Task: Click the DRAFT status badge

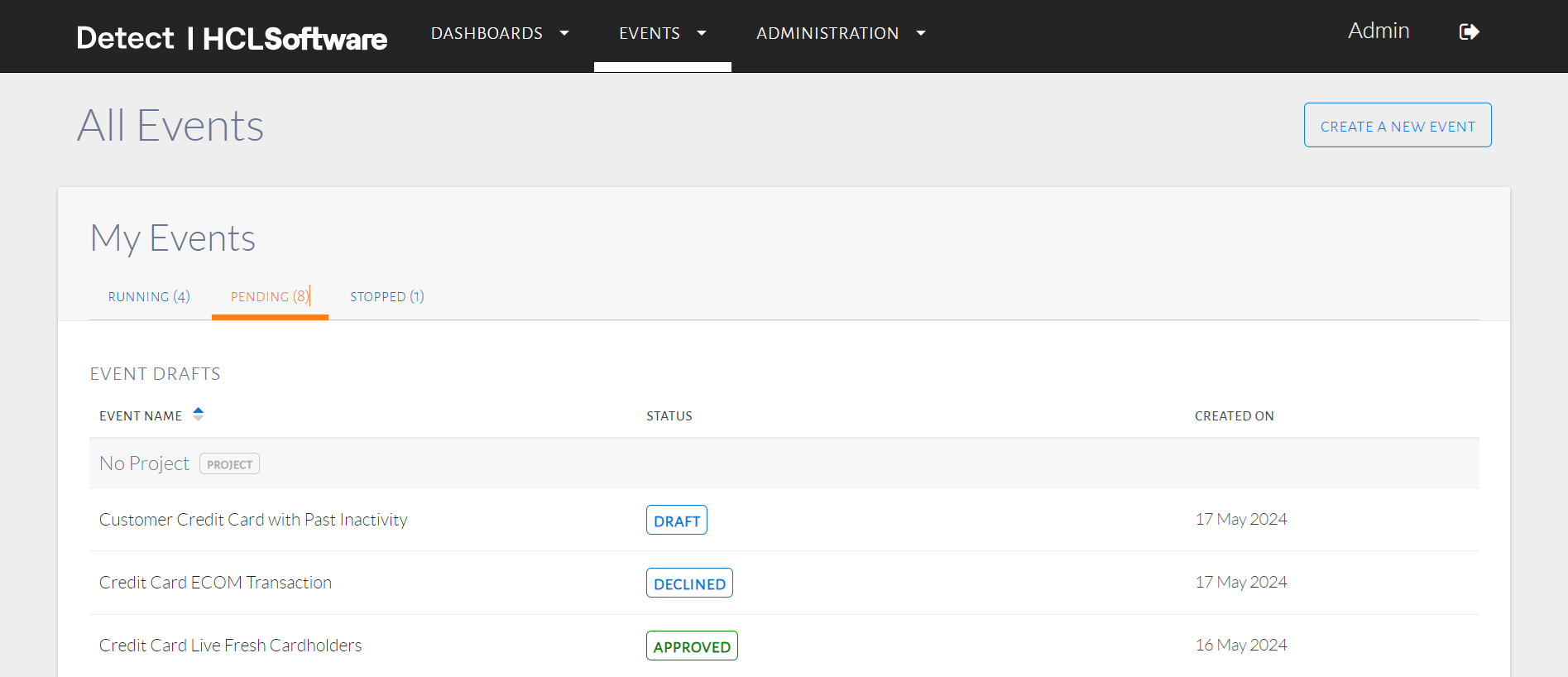Action: (x=676, y=521)
